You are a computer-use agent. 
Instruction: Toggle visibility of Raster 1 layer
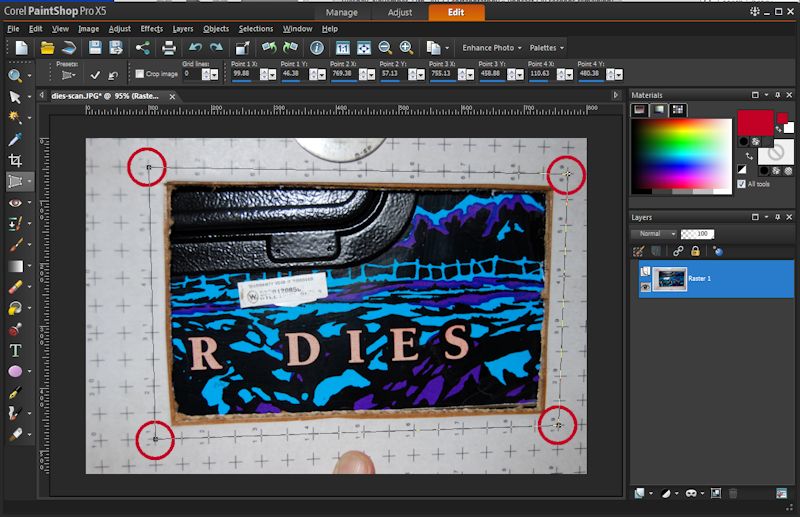(x=645, y=286)
